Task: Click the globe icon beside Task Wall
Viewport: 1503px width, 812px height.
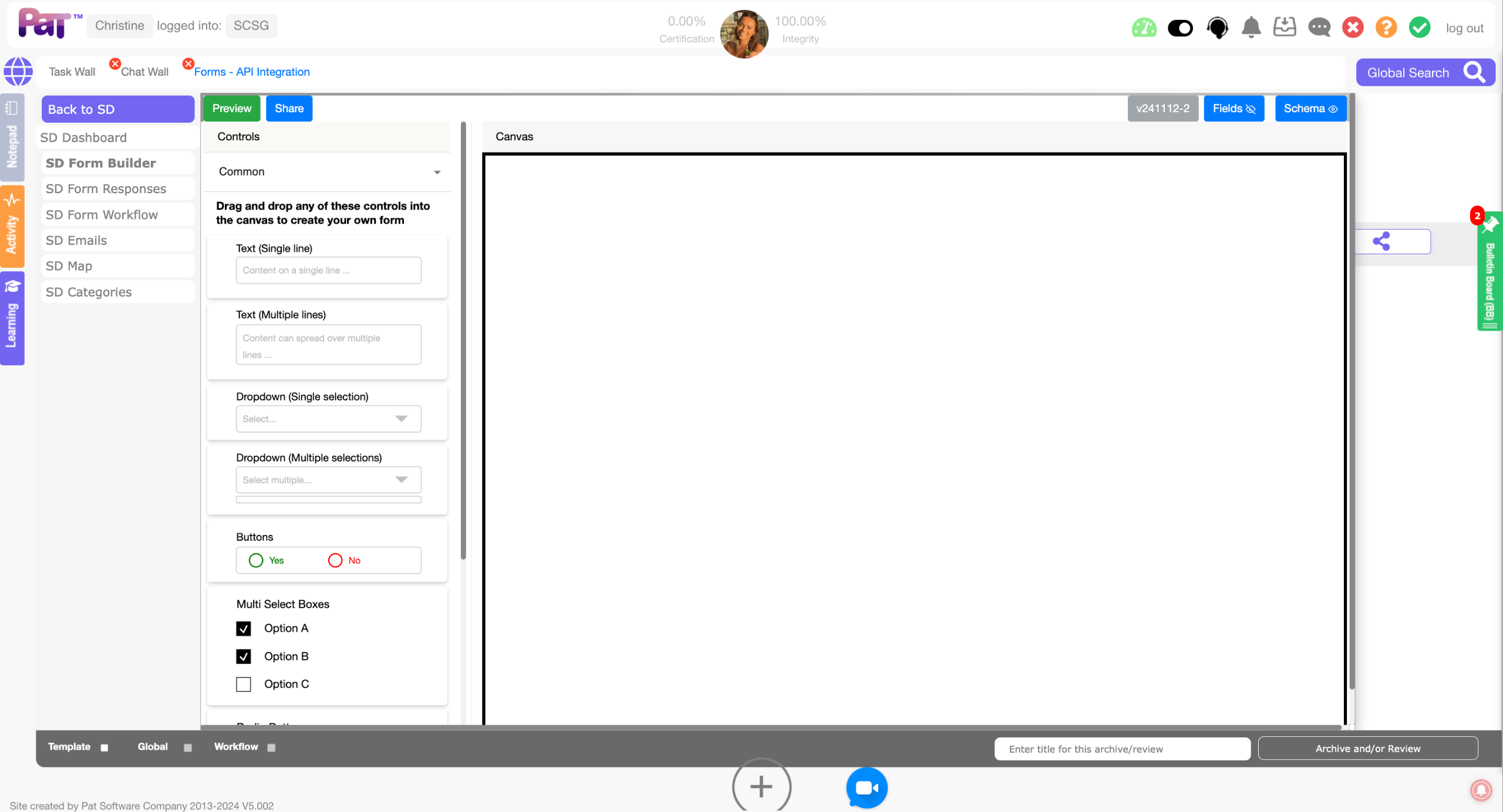Action: pyautogui.click(x=18, y=72)
